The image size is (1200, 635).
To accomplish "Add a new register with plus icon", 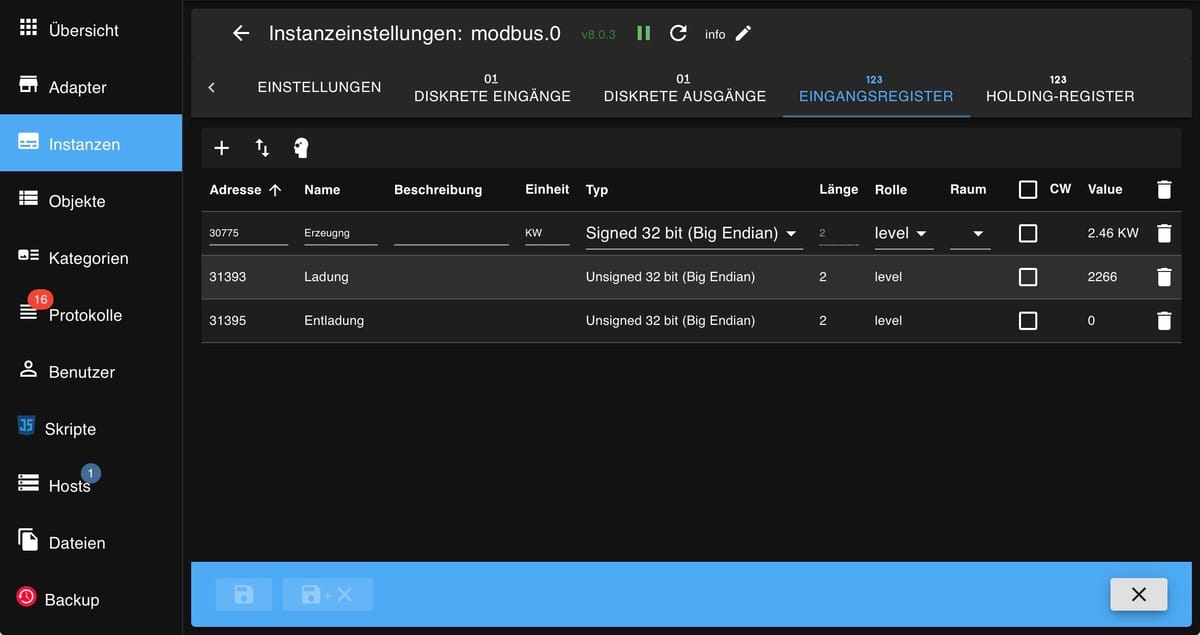I will pyautogui.click(x=222, y=148).
